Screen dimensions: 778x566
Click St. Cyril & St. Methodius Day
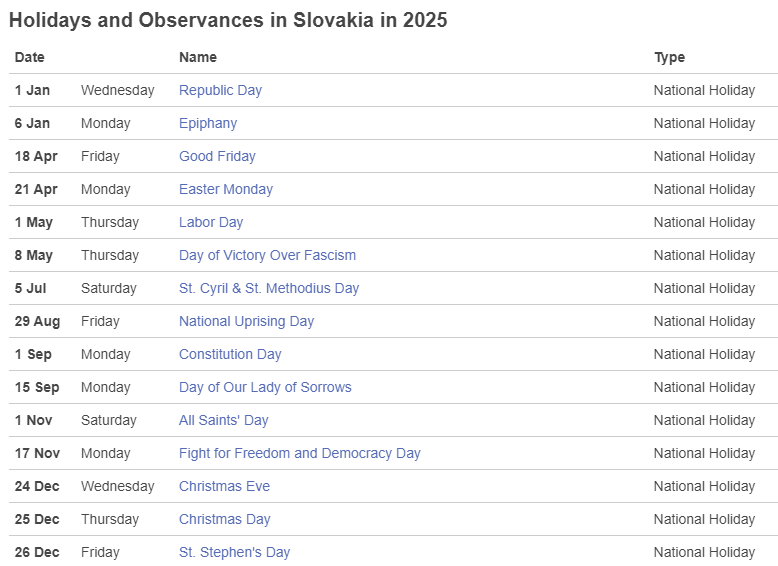point(269,288)
